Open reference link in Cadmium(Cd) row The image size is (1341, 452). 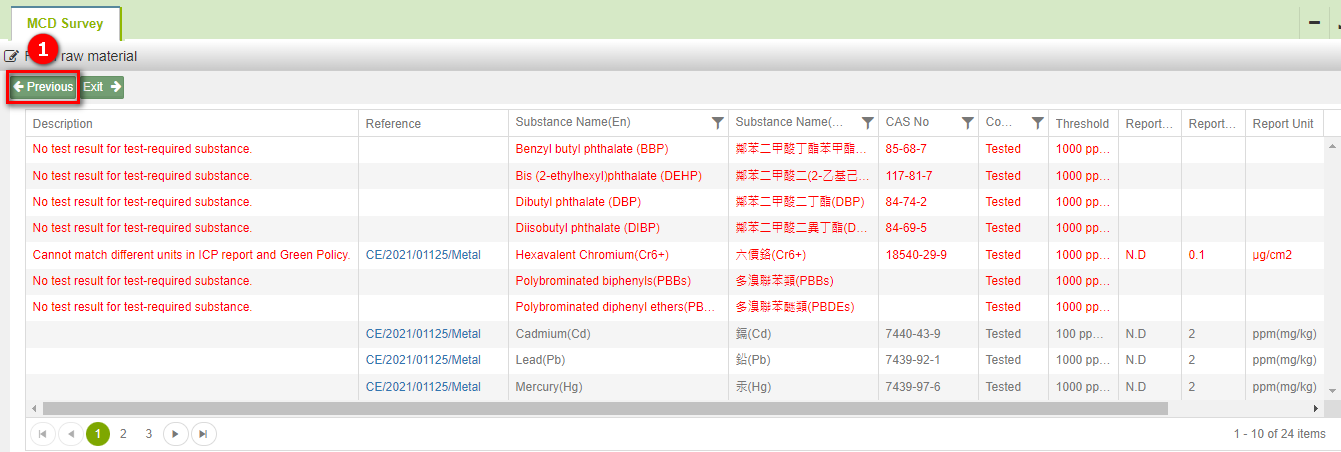[423, 334]
